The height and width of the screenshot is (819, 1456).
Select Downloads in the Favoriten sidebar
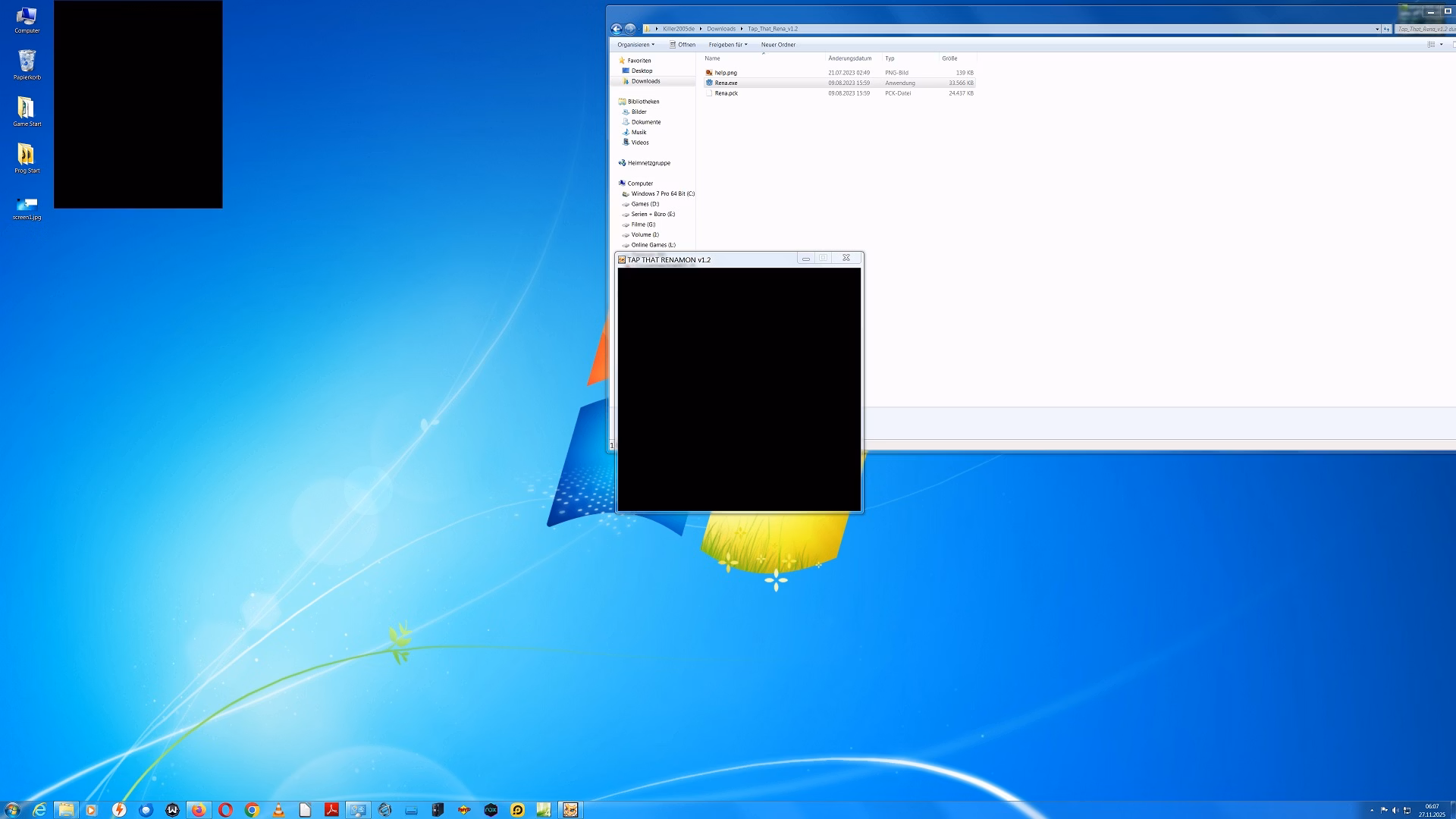pyautogui.click(x=645, y=81)
